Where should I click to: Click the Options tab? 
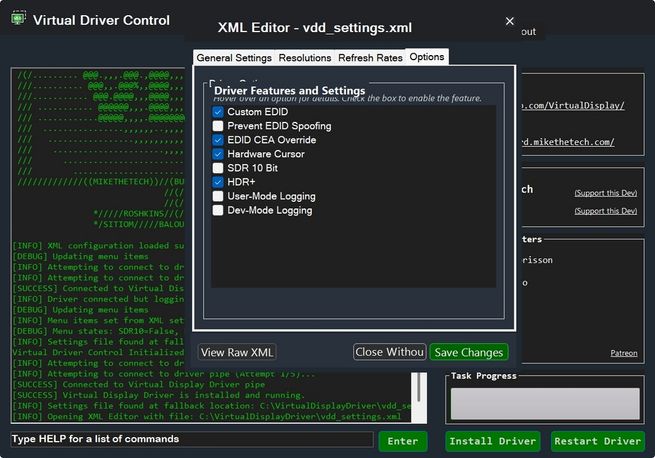[427, 57]
